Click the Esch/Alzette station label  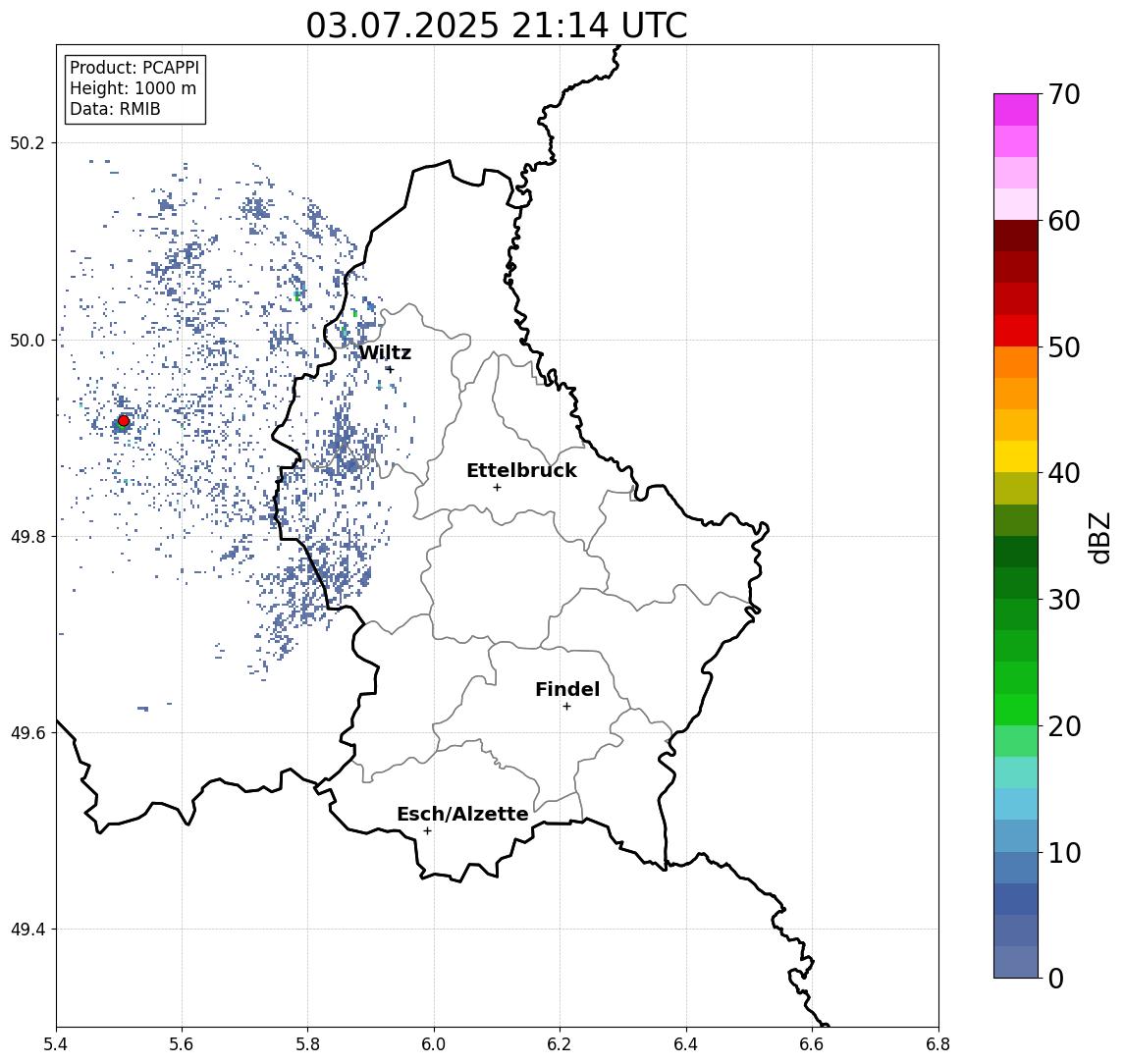click(462, 814)
